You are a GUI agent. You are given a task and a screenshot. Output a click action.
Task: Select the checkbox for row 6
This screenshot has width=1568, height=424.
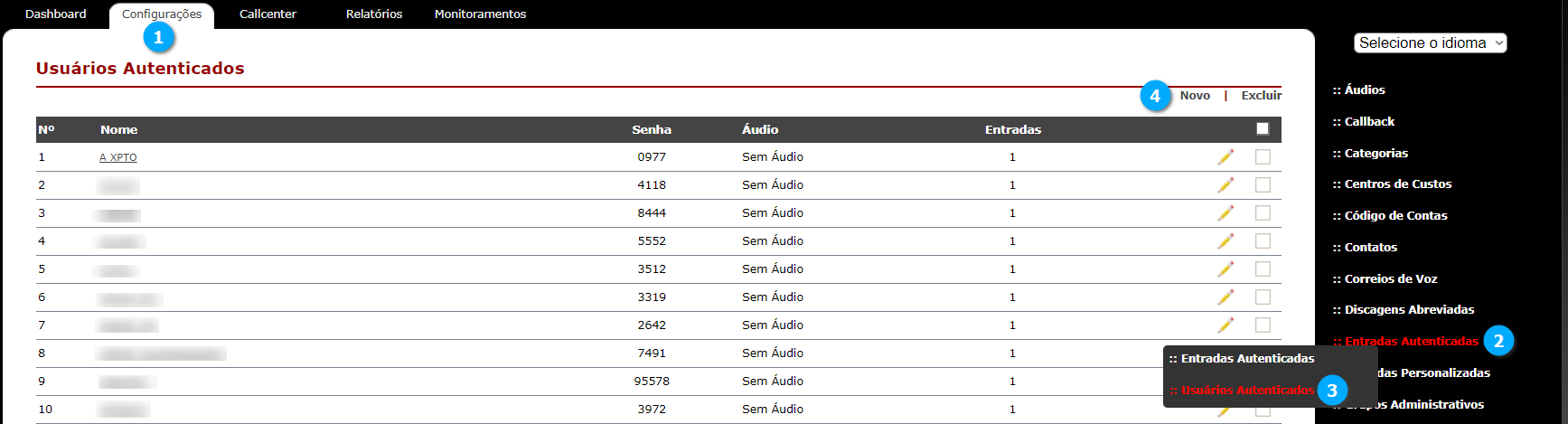1263,297
